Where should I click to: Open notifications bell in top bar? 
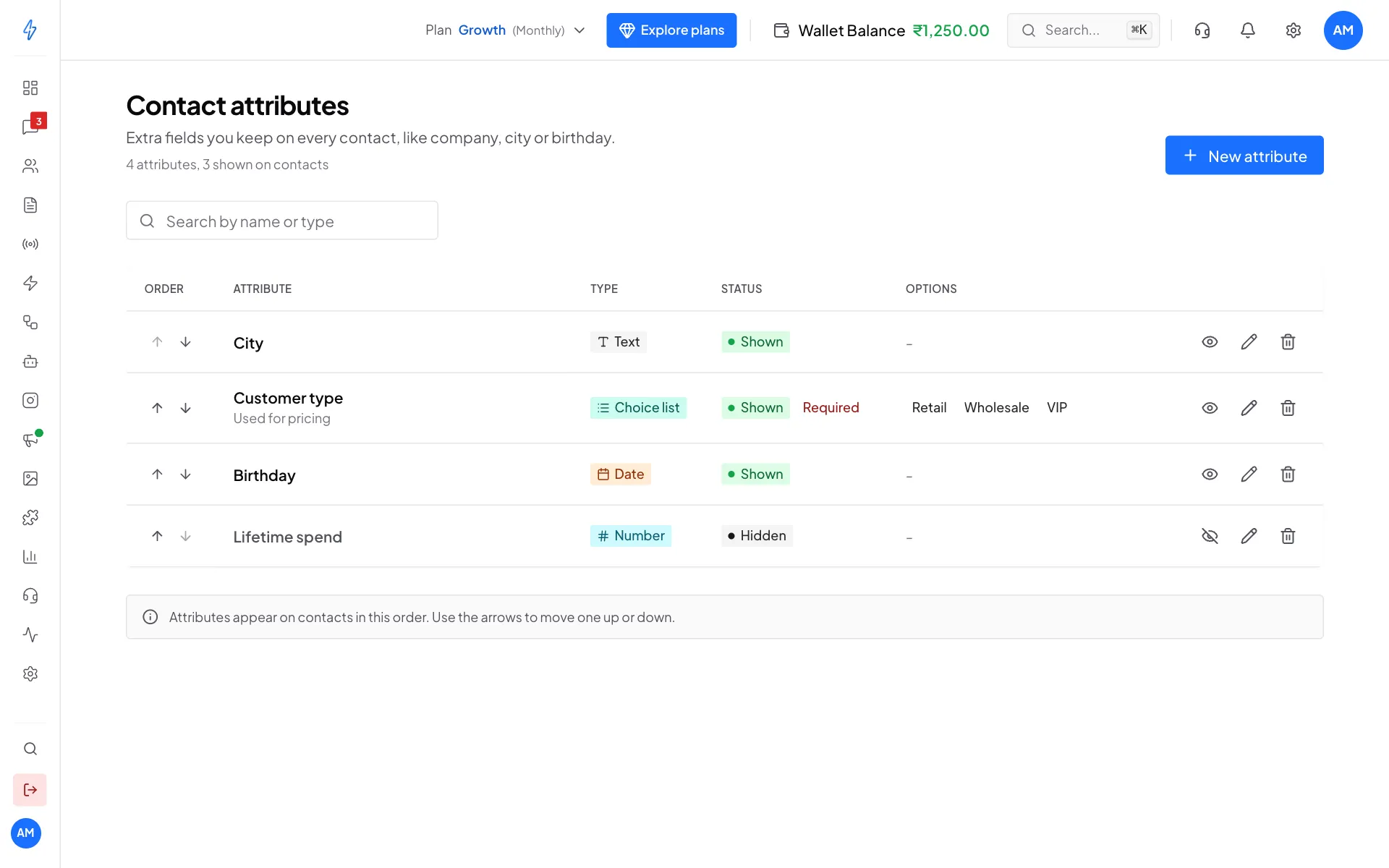coord(1248,30)
